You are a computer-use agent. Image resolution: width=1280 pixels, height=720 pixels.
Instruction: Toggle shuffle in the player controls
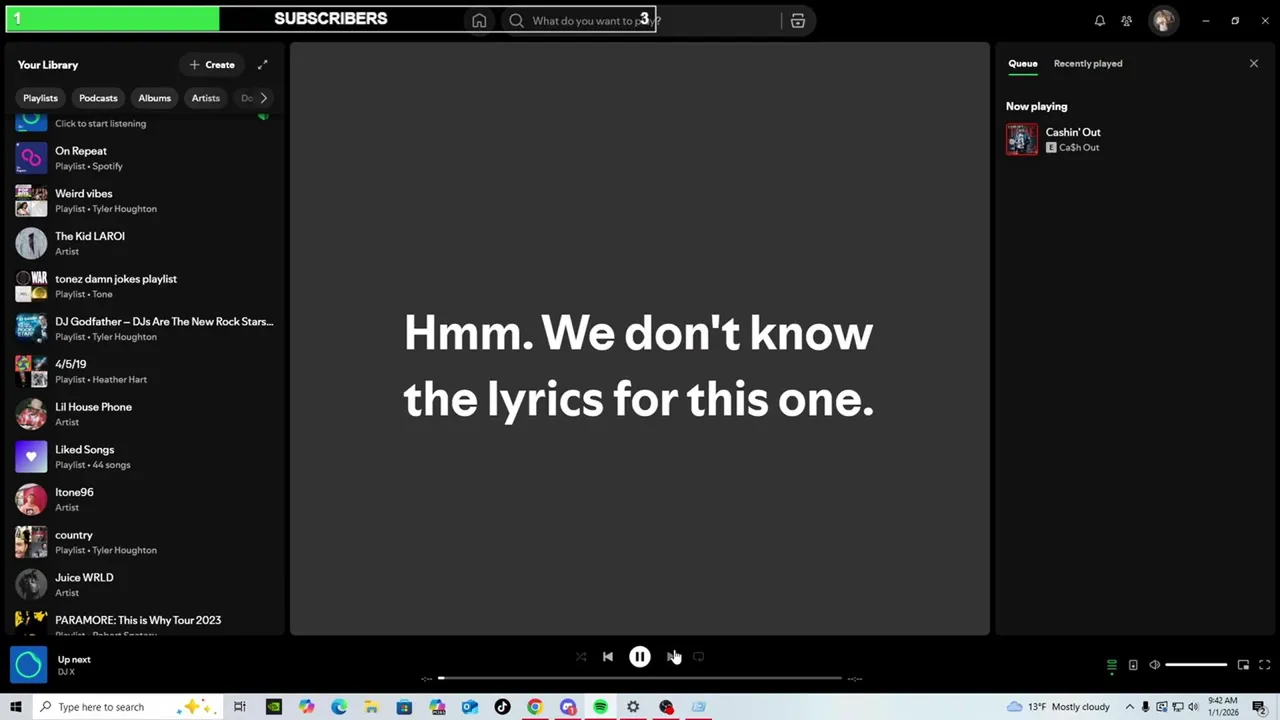(581, 657)
